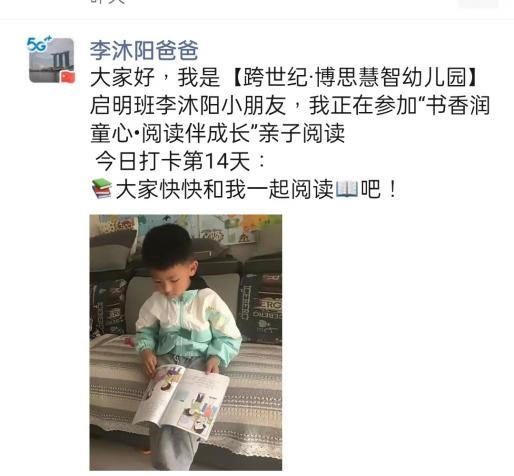Screen dimensions: 514x476
Task: Click the greeting text 大家好，我是
Action: pos(155,78)
